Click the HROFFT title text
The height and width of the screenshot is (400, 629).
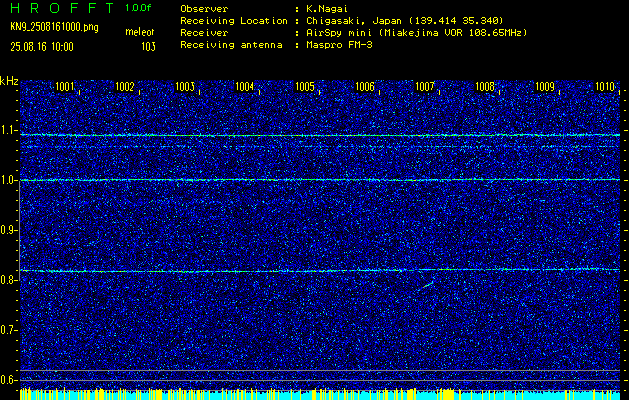(62, 8)
